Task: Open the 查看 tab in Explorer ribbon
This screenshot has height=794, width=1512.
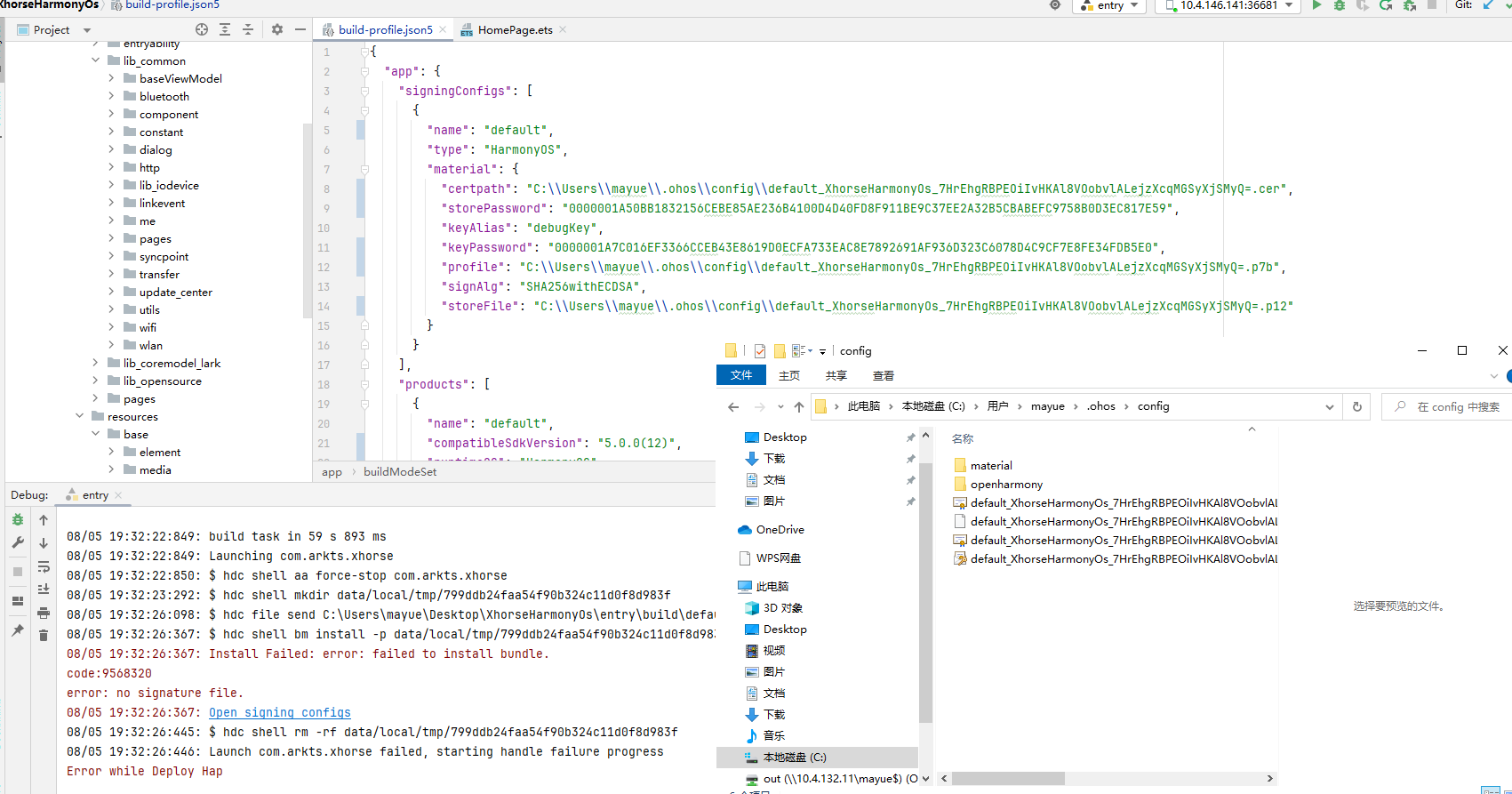Action: click(x=884, y=376)
